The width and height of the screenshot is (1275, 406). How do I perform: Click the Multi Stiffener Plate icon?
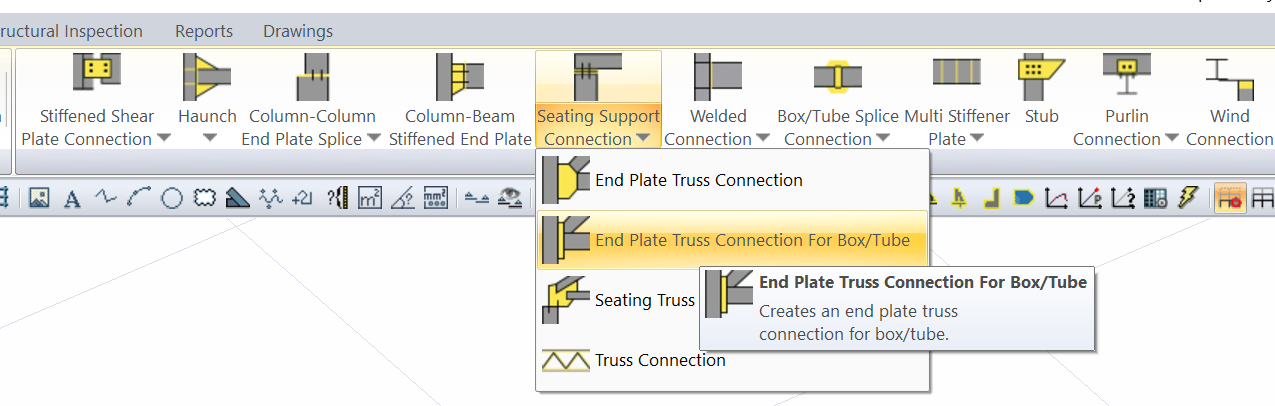(x=956, y=72)
